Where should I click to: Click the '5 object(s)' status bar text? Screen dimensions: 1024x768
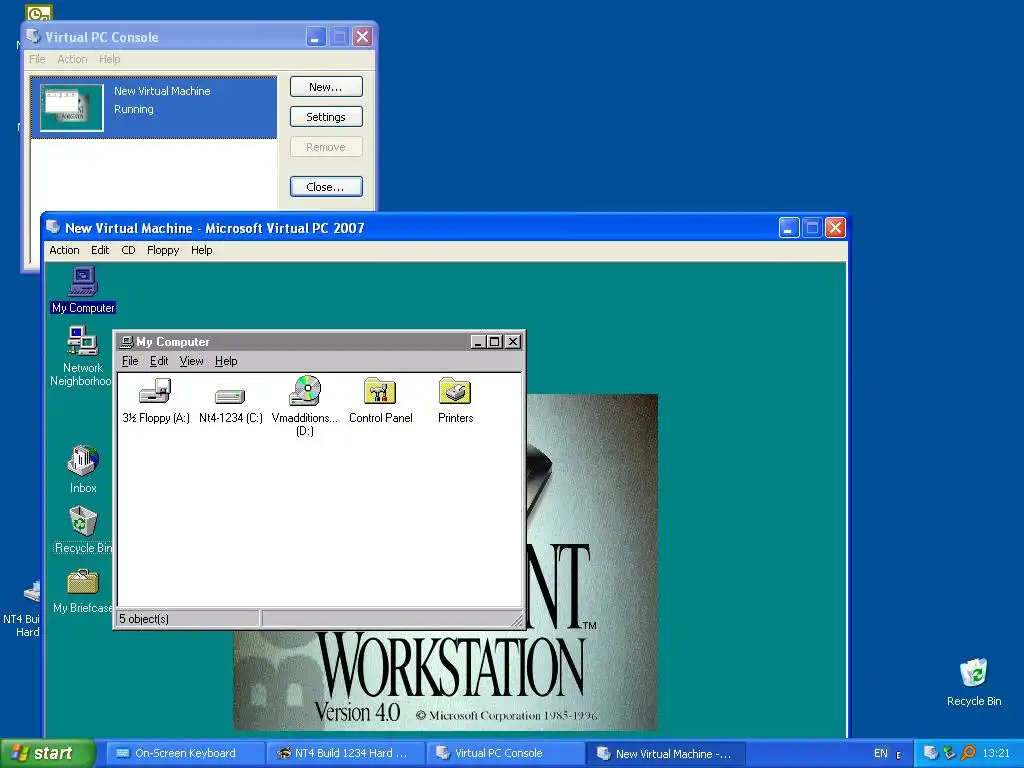pyautogui.click(x=144, y=618)
